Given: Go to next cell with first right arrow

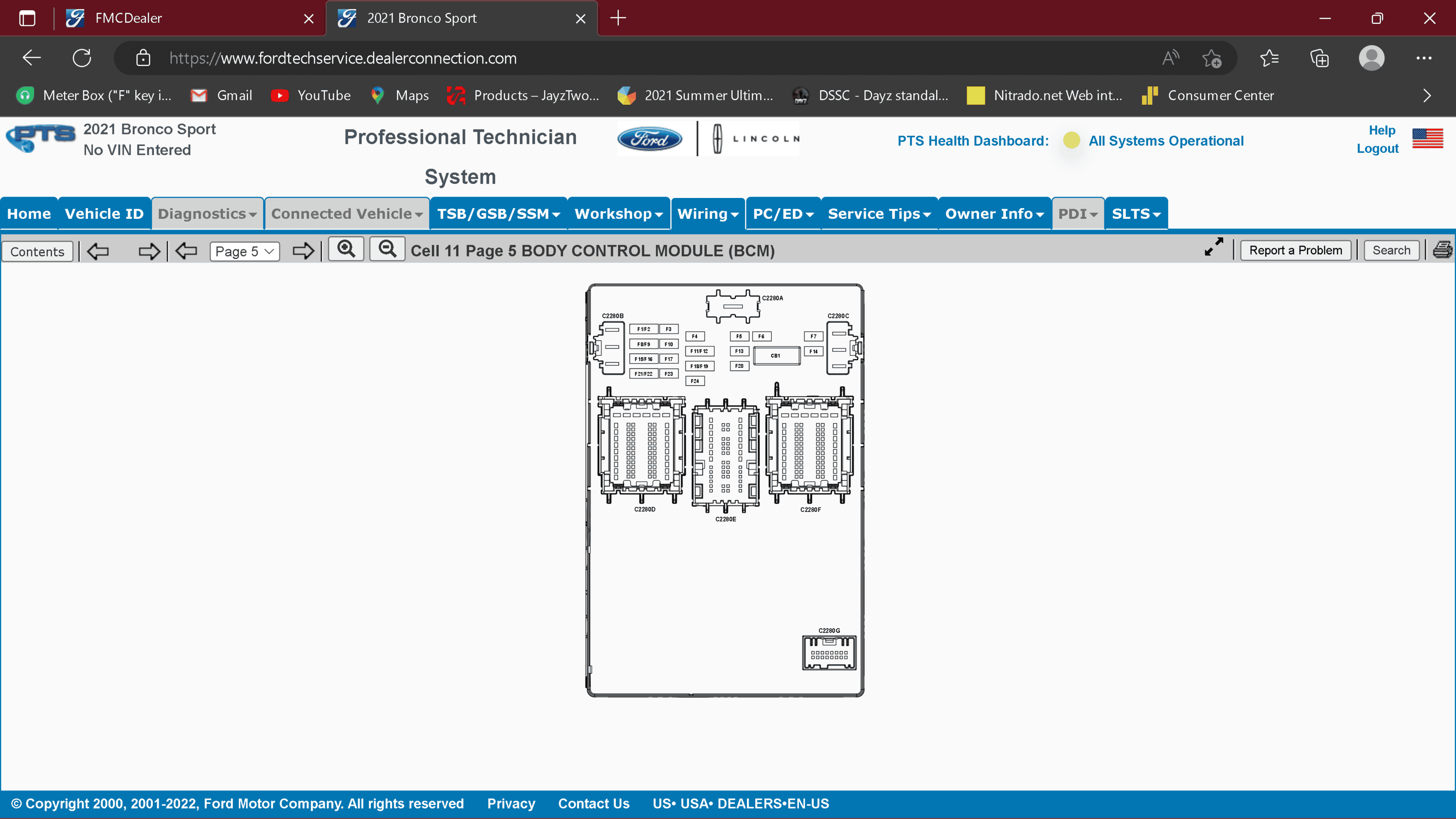Looking at the screenshot, I should click(x=149, y=251).
